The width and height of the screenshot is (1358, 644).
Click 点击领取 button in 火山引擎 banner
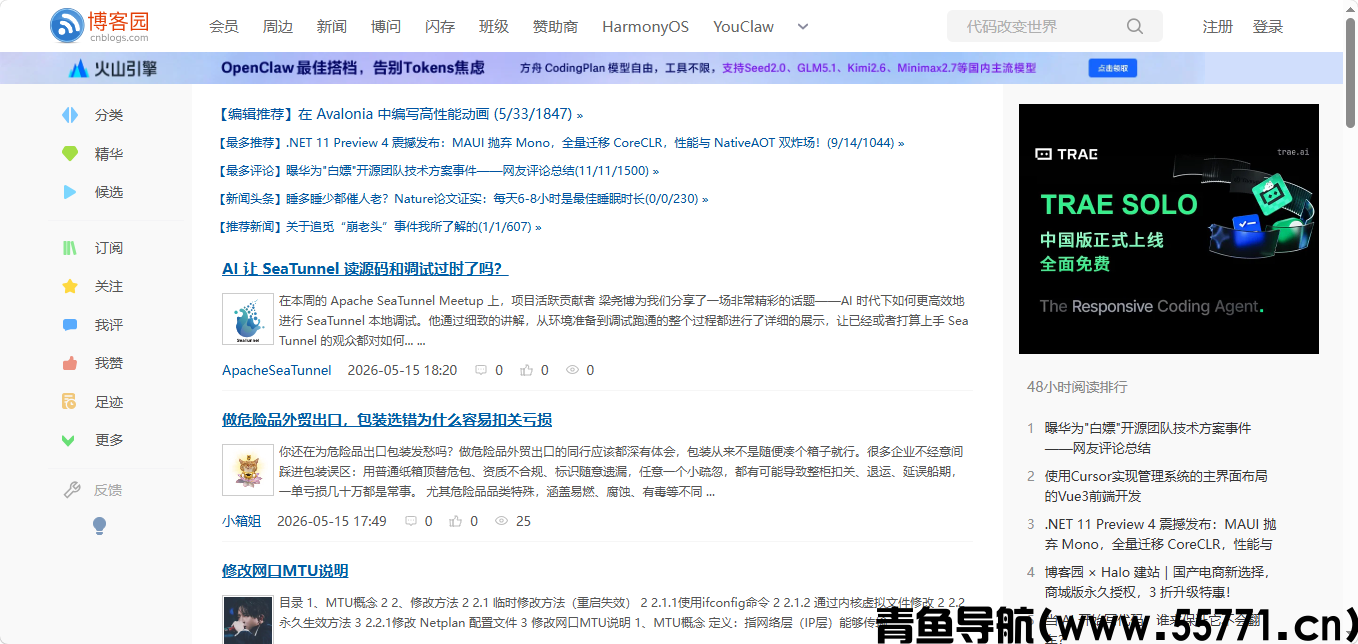pyautogui.click(x=1113, y=68)
